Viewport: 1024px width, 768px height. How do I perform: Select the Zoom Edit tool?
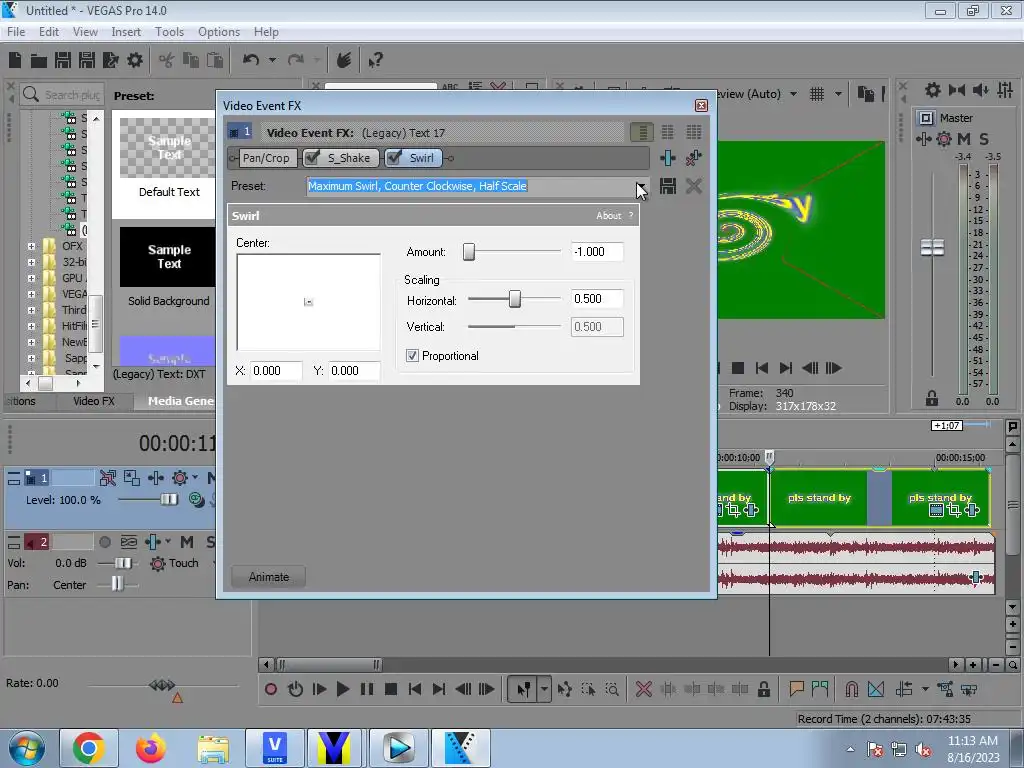[x=612, y=689]
